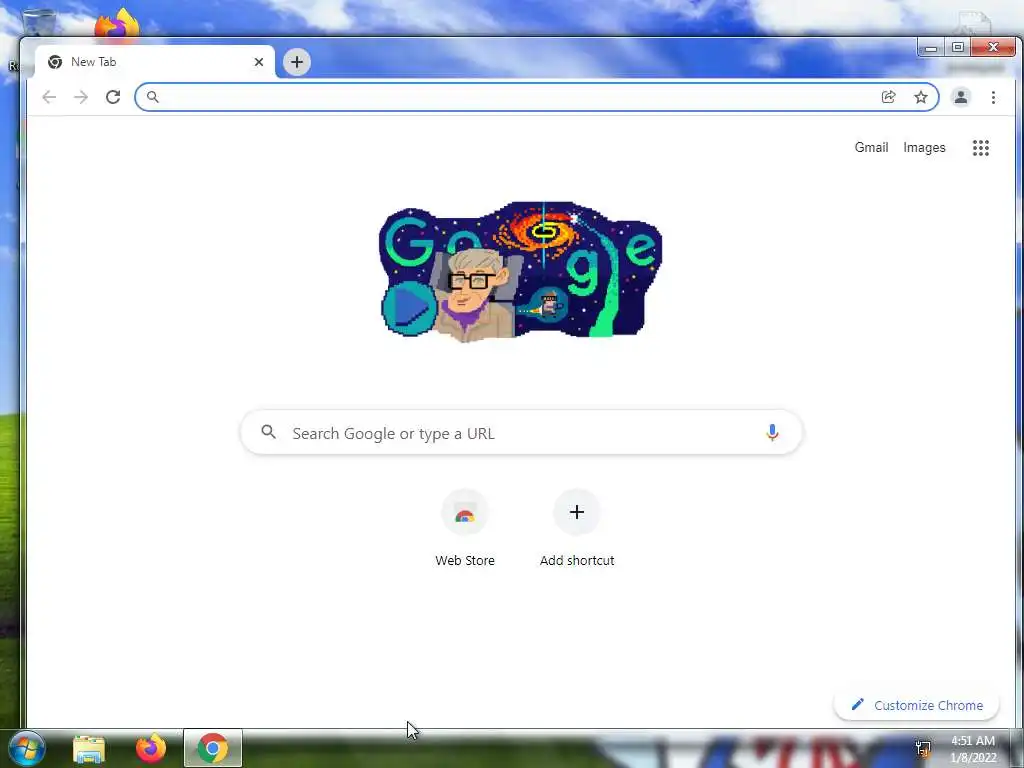This screenshot has height=768, width=1024.
Task: Click the forward navigation arrow
Action: coord(81,97)
